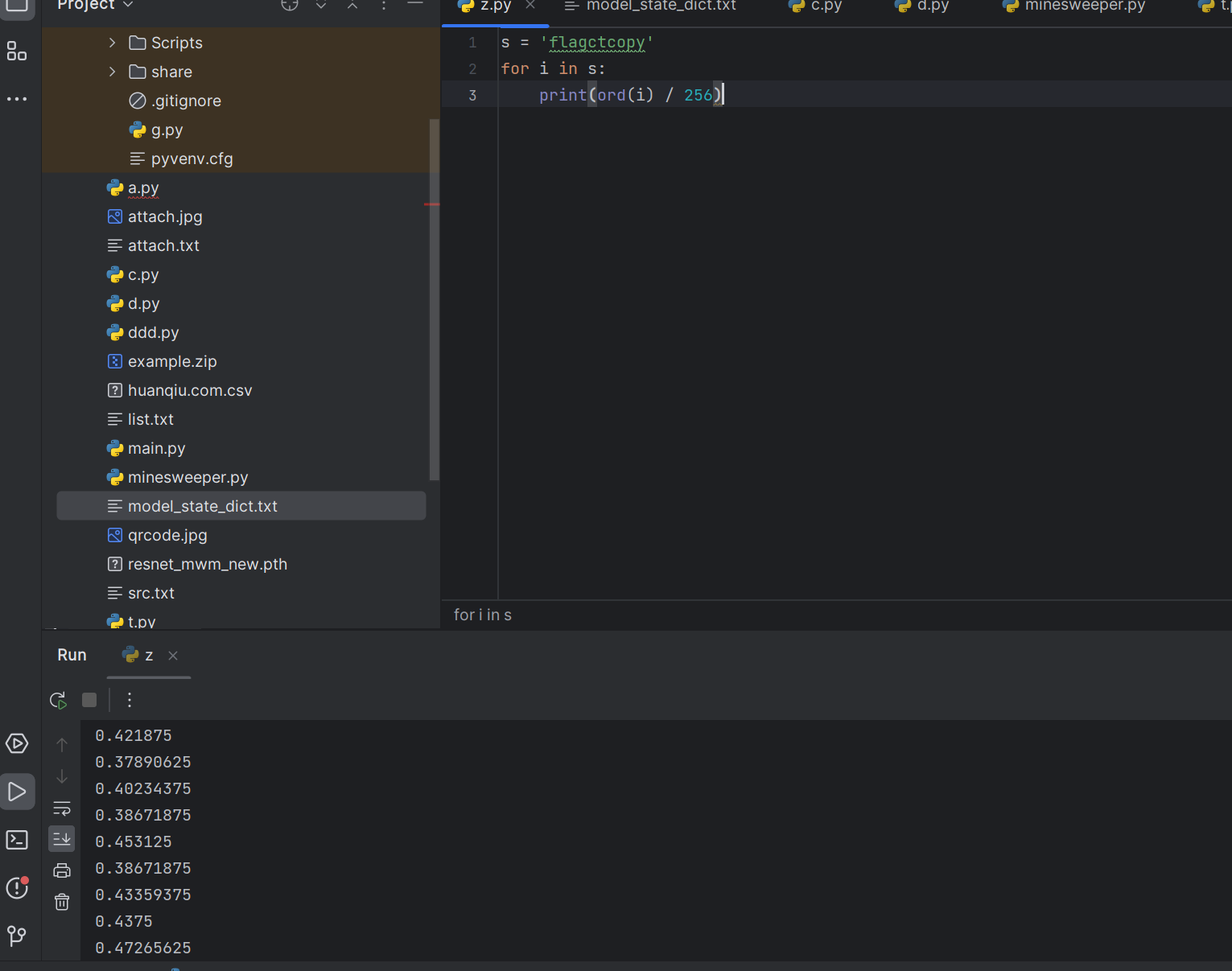Image resolution: width=1232 pixels, height=971 pixels.
Task: Select main.py in project tree
Action: tap(156, 448)
